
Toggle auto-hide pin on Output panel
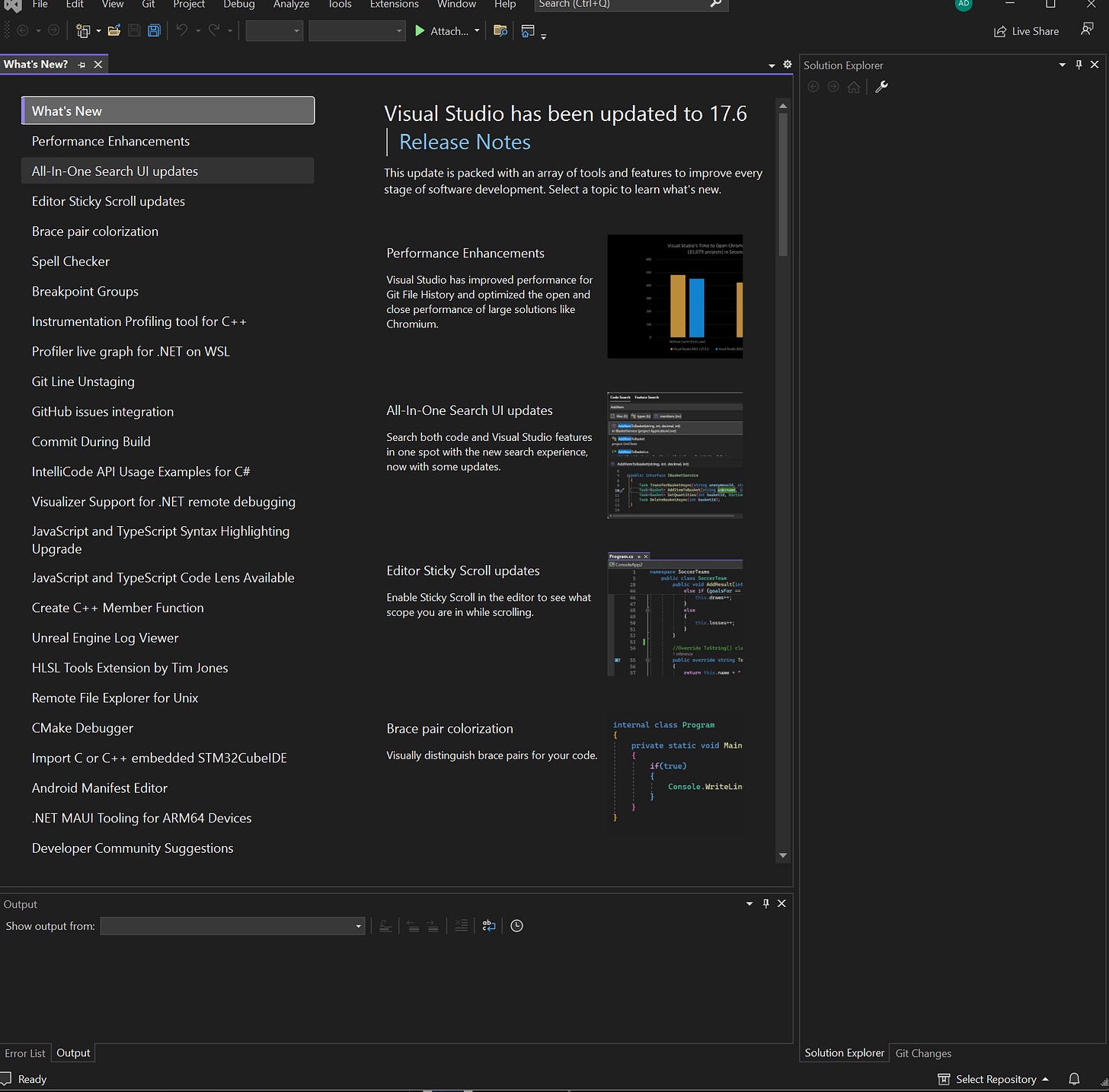coord(765,903)
